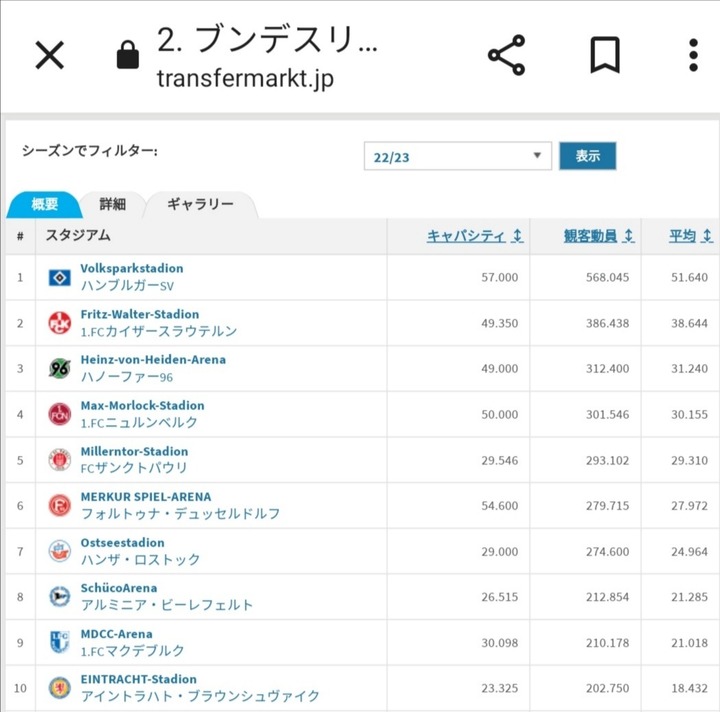Click the Arminia Bielefeld club crest
The image size is (720, 712).
point(60,596)
